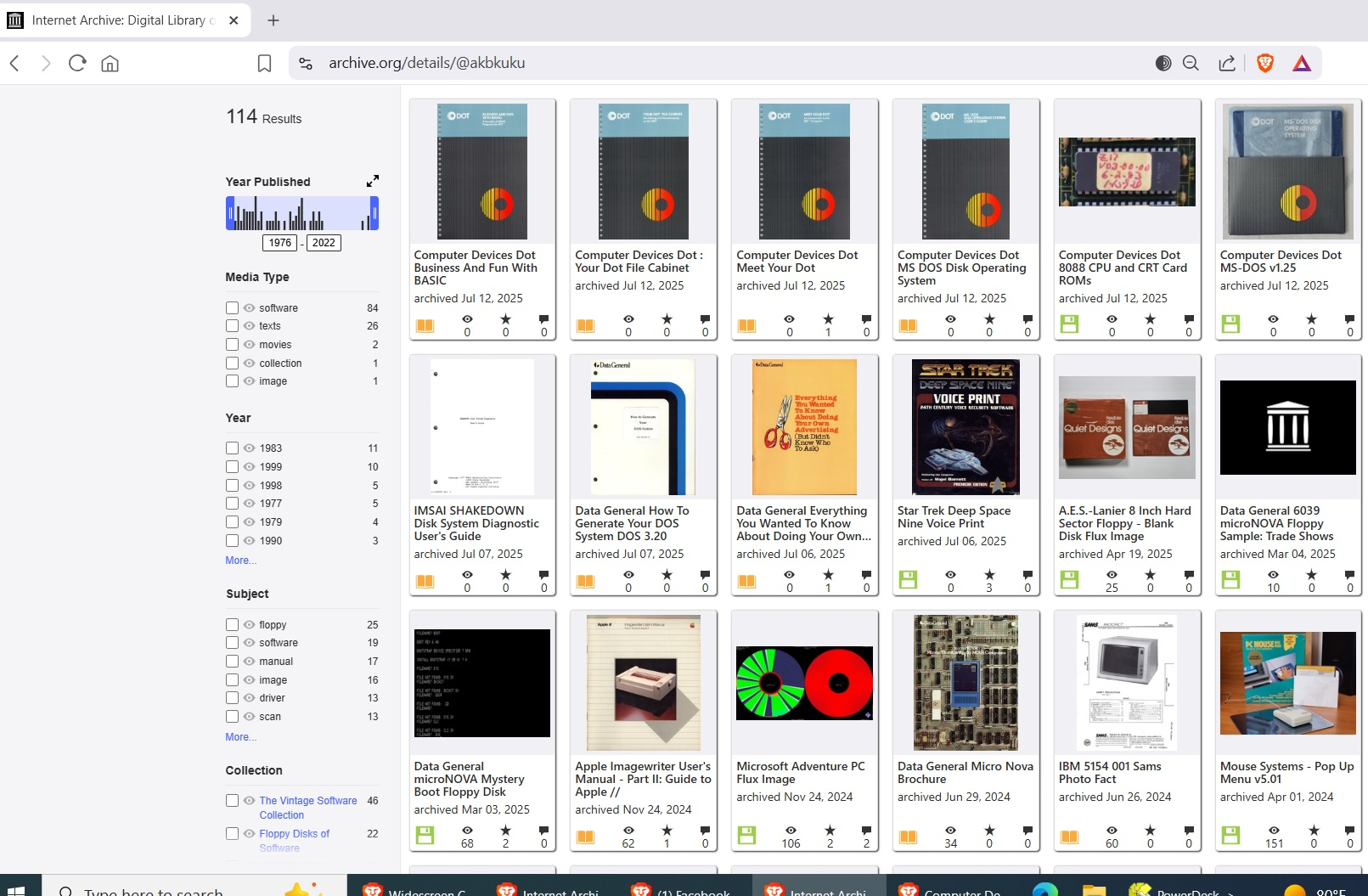Click the floppy icon on Mouse Systems Pop Up Menu card
The height and width of the screenshot is (896, 1368).
1230,835
